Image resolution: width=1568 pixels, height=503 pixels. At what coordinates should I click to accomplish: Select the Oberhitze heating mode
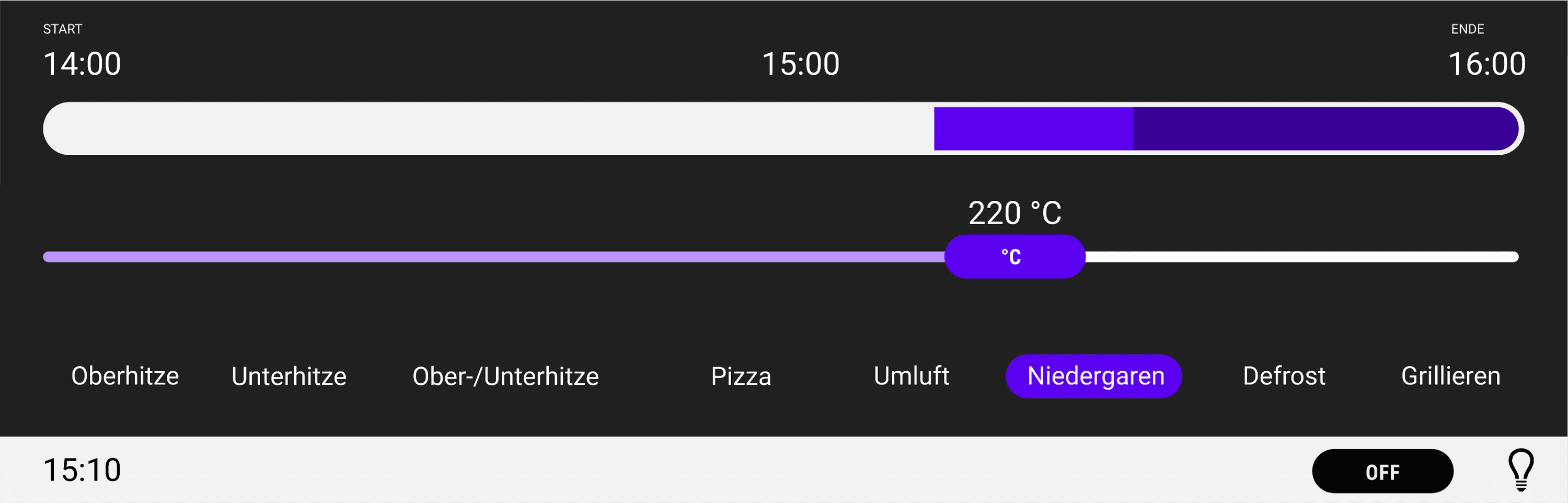[125, 376]
